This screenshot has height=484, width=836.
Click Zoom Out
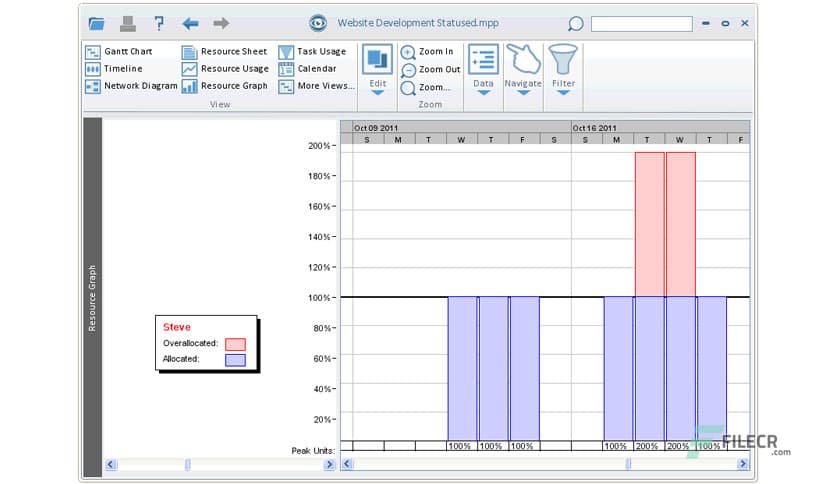point(430,69)
